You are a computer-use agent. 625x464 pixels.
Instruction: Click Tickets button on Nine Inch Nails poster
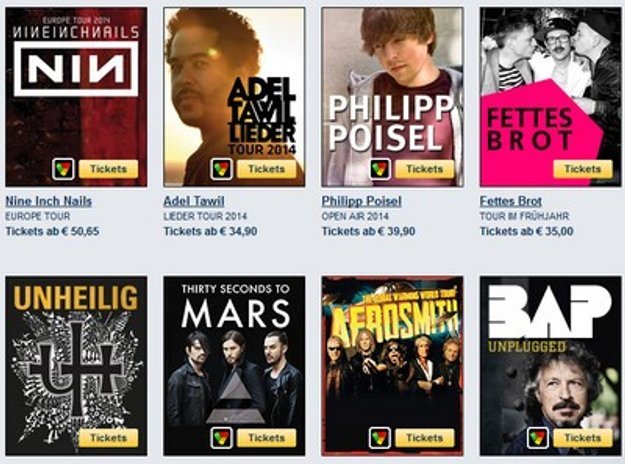point(108,169)
